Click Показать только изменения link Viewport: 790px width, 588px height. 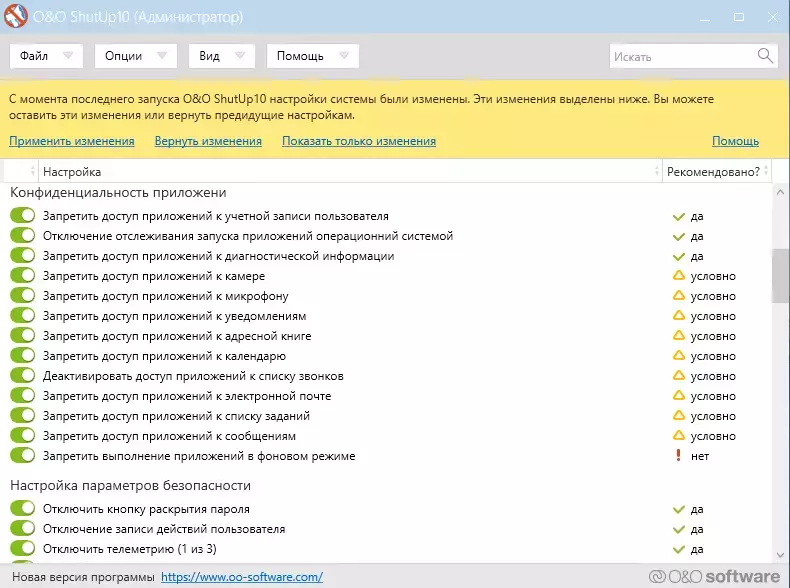tap(359, 141)
